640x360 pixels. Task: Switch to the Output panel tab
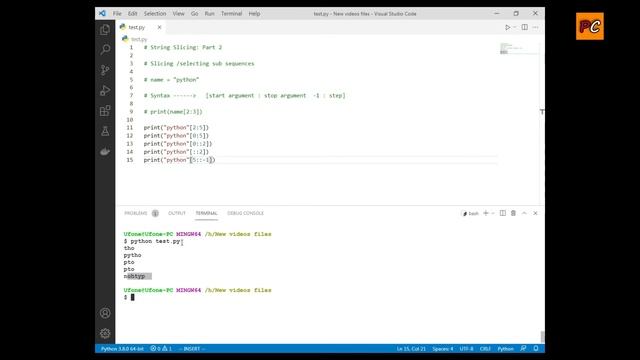tap(177, 213)
